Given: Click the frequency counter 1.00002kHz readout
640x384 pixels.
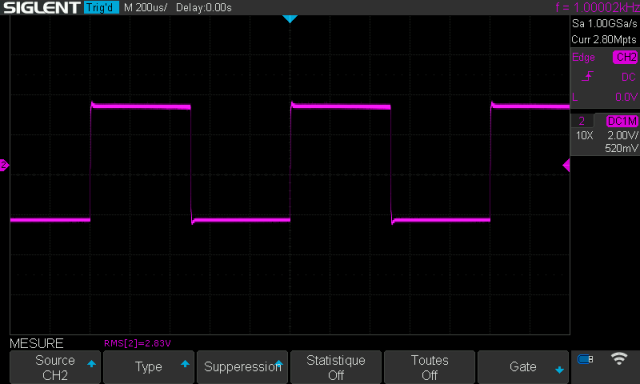Looking at the screenshot, I should click(597, 7).
